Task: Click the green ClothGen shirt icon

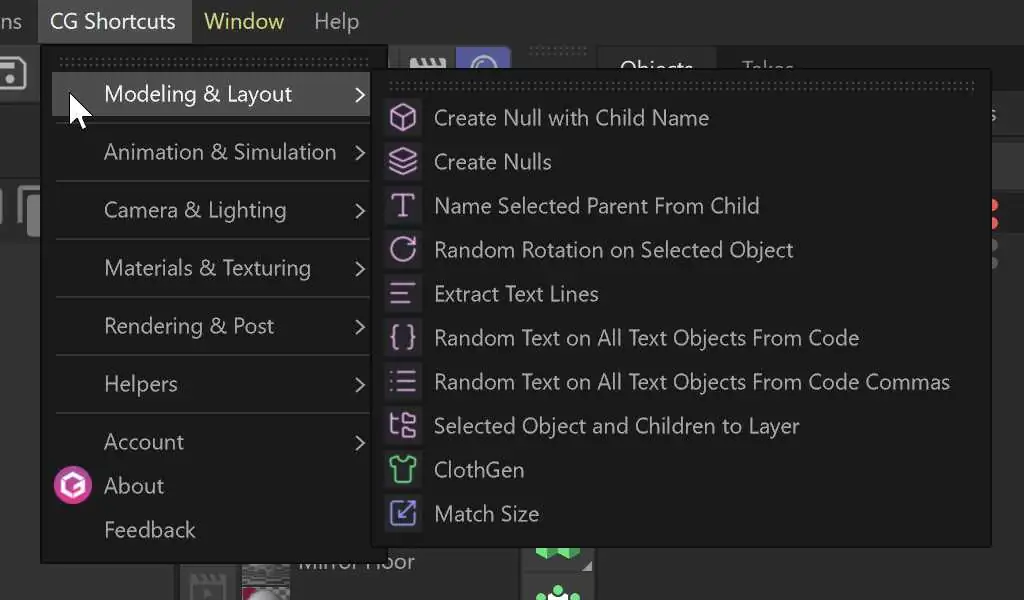Action: (x=403, y=469)
